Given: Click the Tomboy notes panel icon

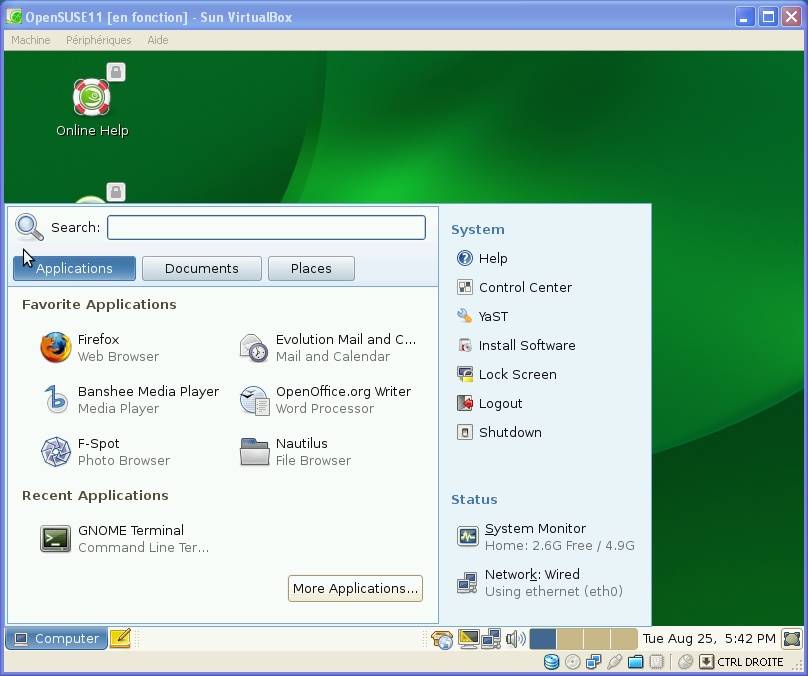Looking at the screenshot, I should point(121,638).
